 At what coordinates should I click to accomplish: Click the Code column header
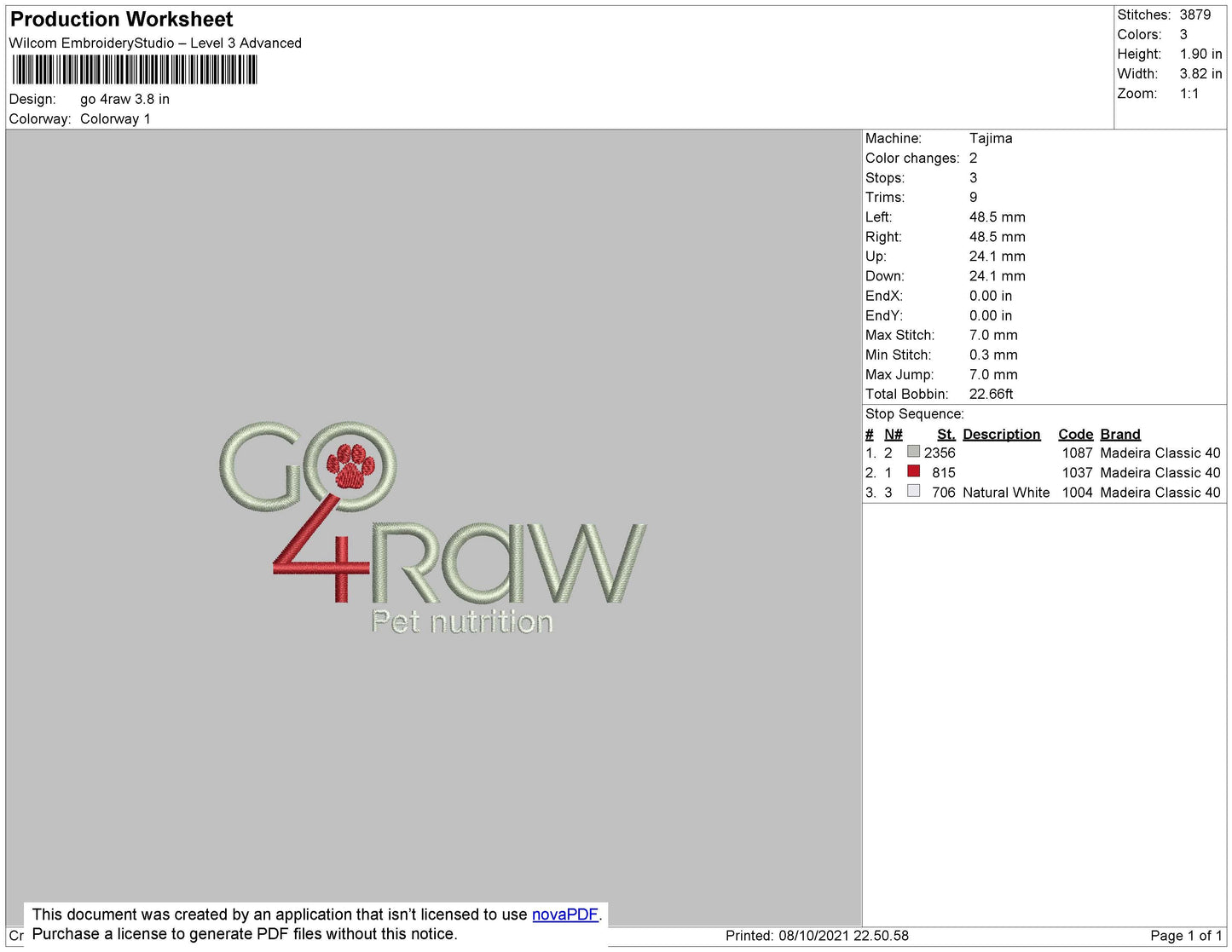pos(1075,435)
